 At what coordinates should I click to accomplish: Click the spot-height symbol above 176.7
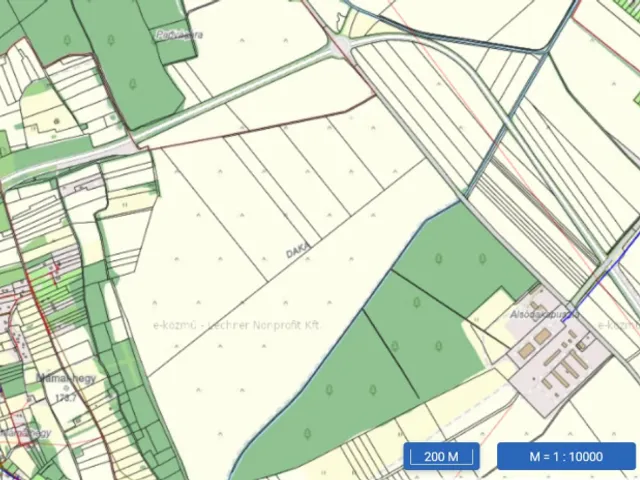[x=66, y=388]
